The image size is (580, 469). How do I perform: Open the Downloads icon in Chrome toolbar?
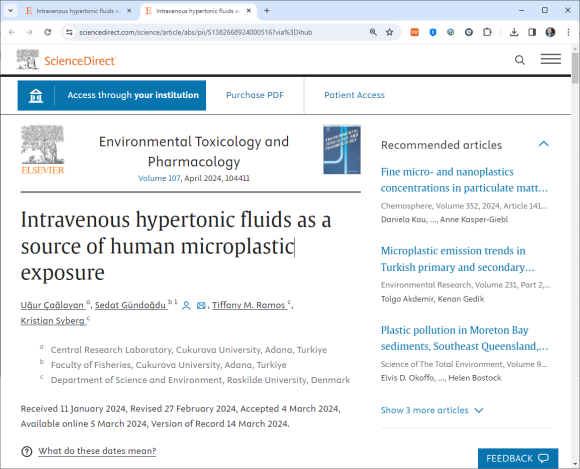(514, 33)
